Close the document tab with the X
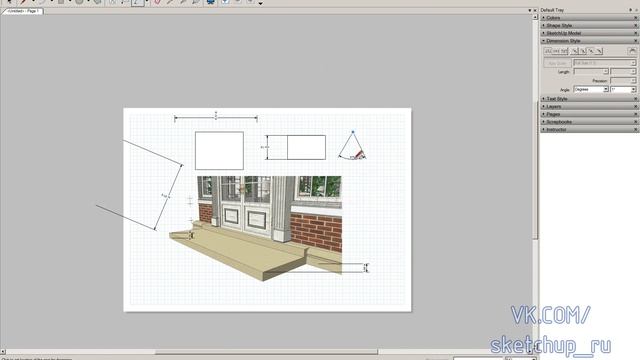Screen dimensions: 640x360 (535, 11)
